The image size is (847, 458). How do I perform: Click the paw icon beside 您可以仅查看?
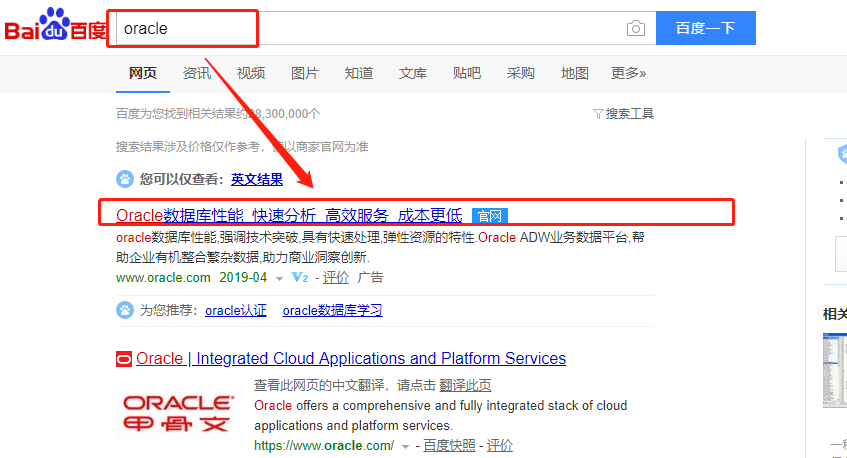point(125,179)
